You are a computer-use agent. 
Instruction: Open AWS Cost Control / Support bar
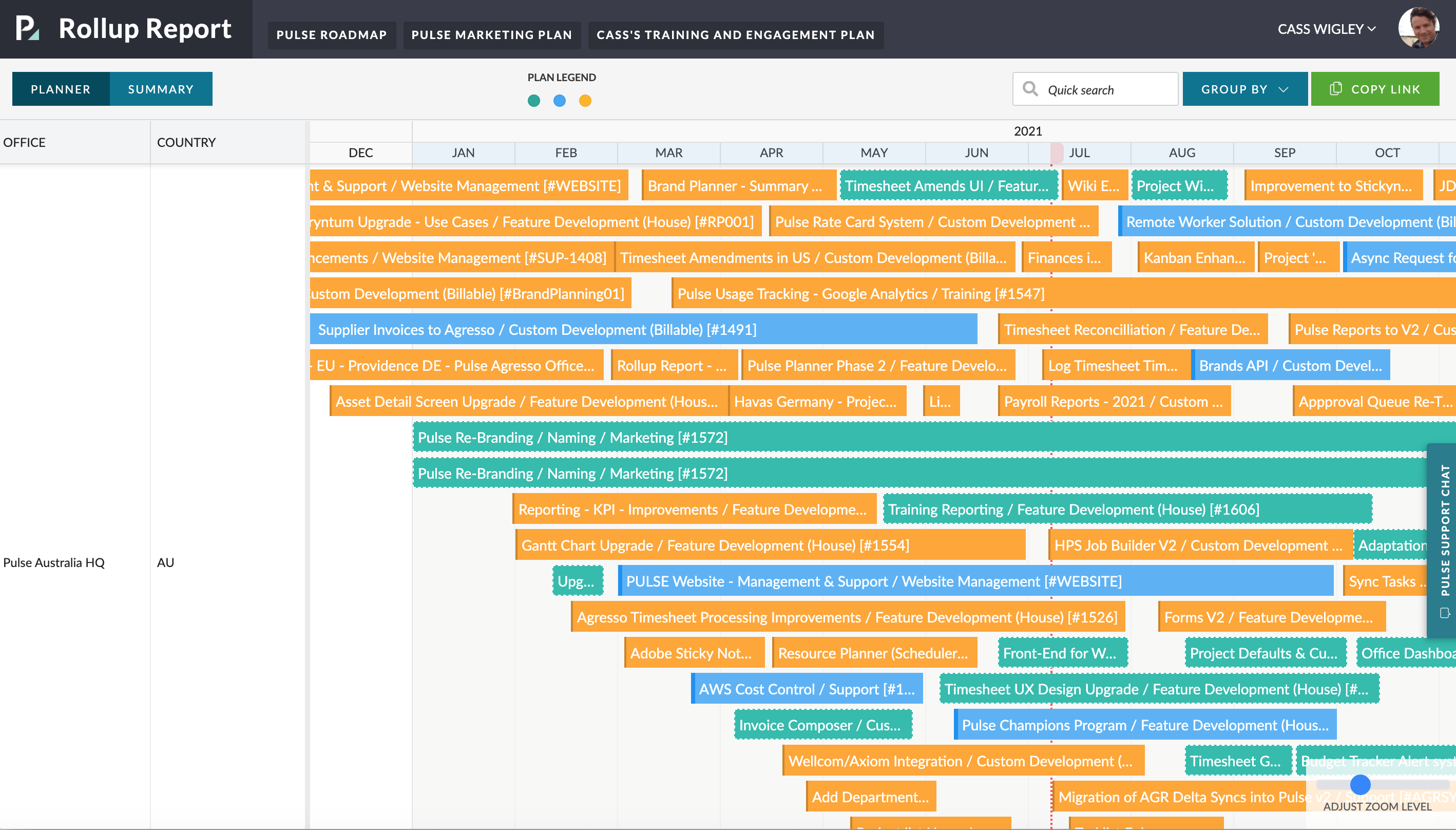coord(807,689)
